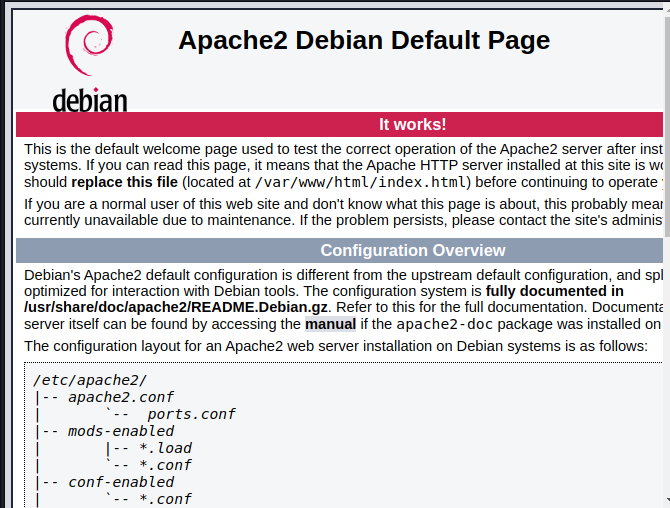The width and height of the screenshot is (670, 508).
Task: Click the scrollbar down arrow
Action: 667,501
